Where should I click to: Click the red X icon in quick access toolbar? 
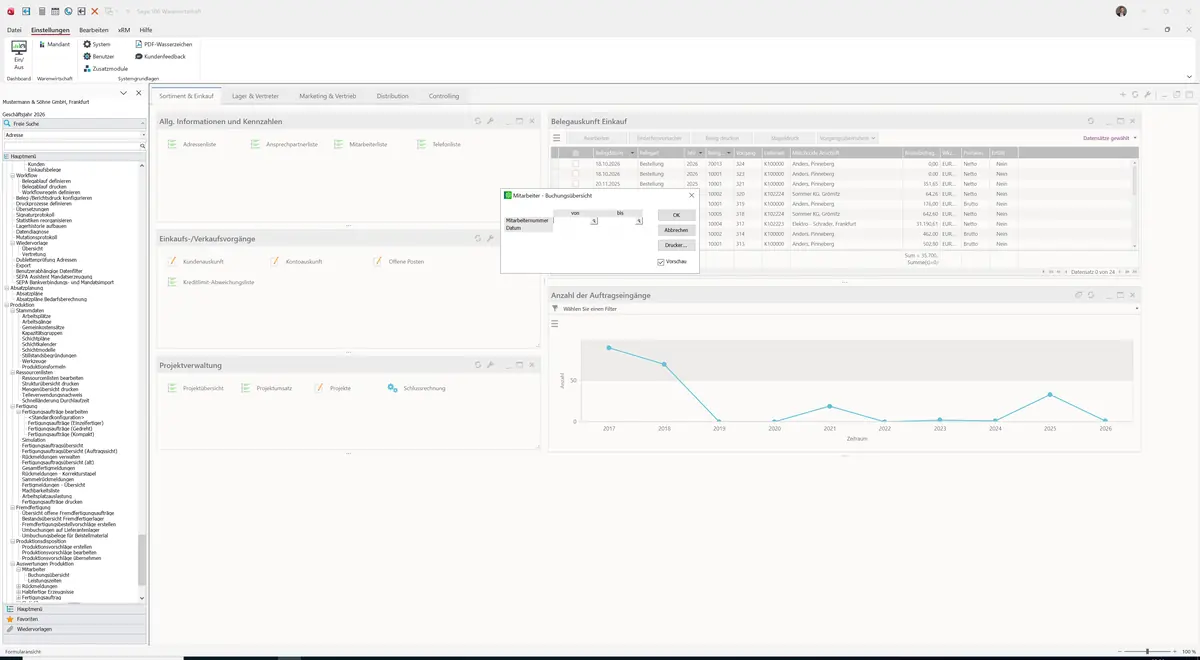[94, 11]
